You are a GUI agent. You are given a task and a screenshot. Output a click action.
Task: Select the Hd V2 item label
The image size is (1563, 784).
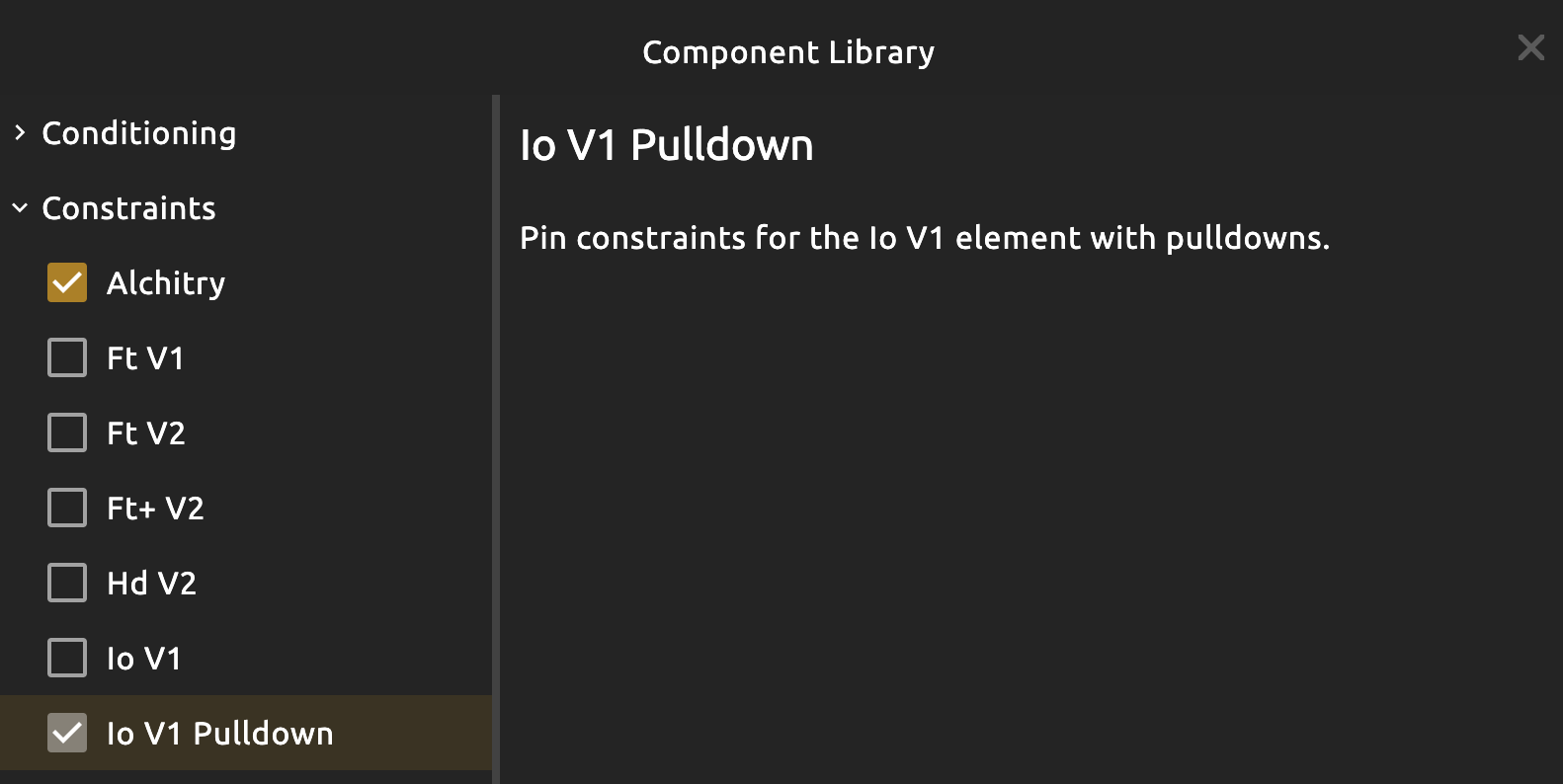point(151,584)
